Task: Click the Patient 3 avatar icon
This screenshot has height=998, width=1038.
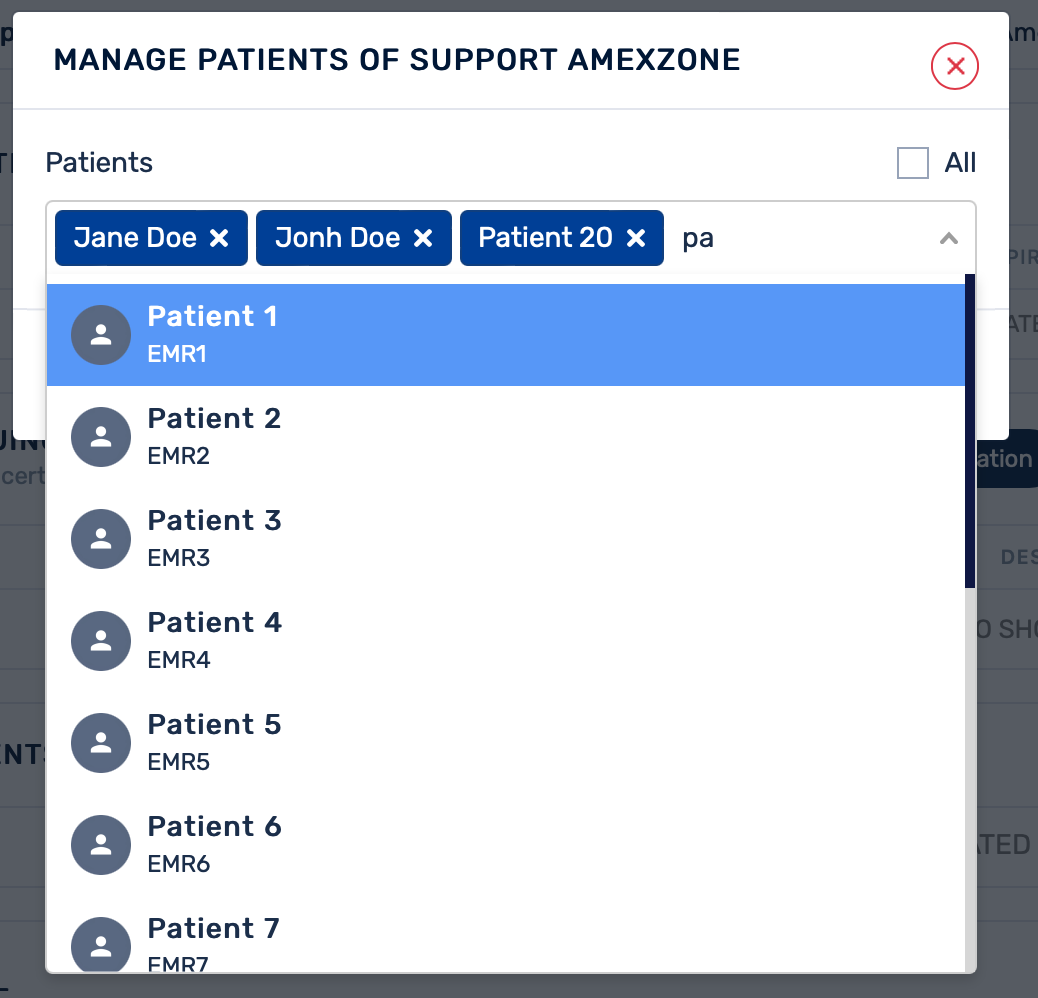Action: [101, 539]
